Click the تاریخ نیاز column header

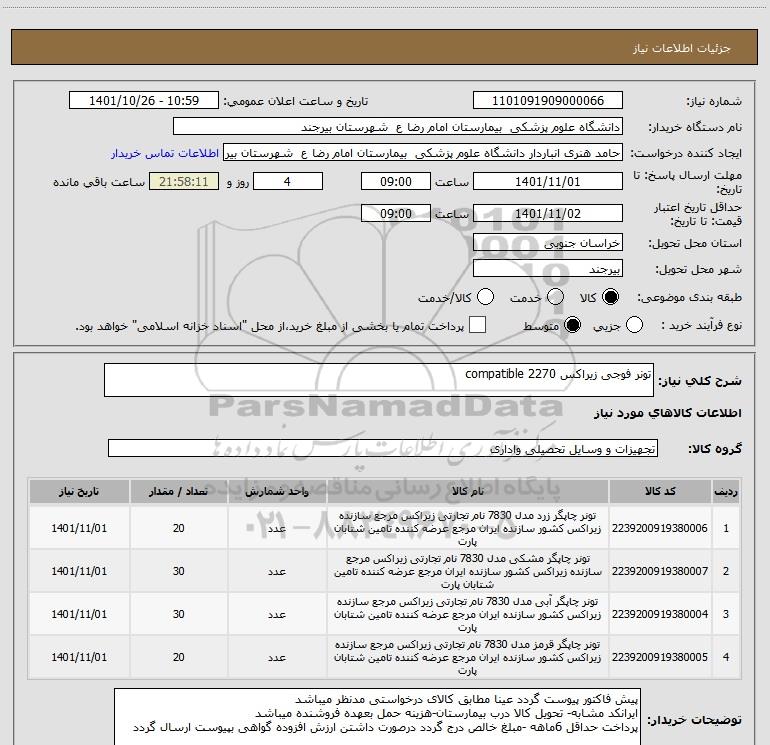coord(79,492)
